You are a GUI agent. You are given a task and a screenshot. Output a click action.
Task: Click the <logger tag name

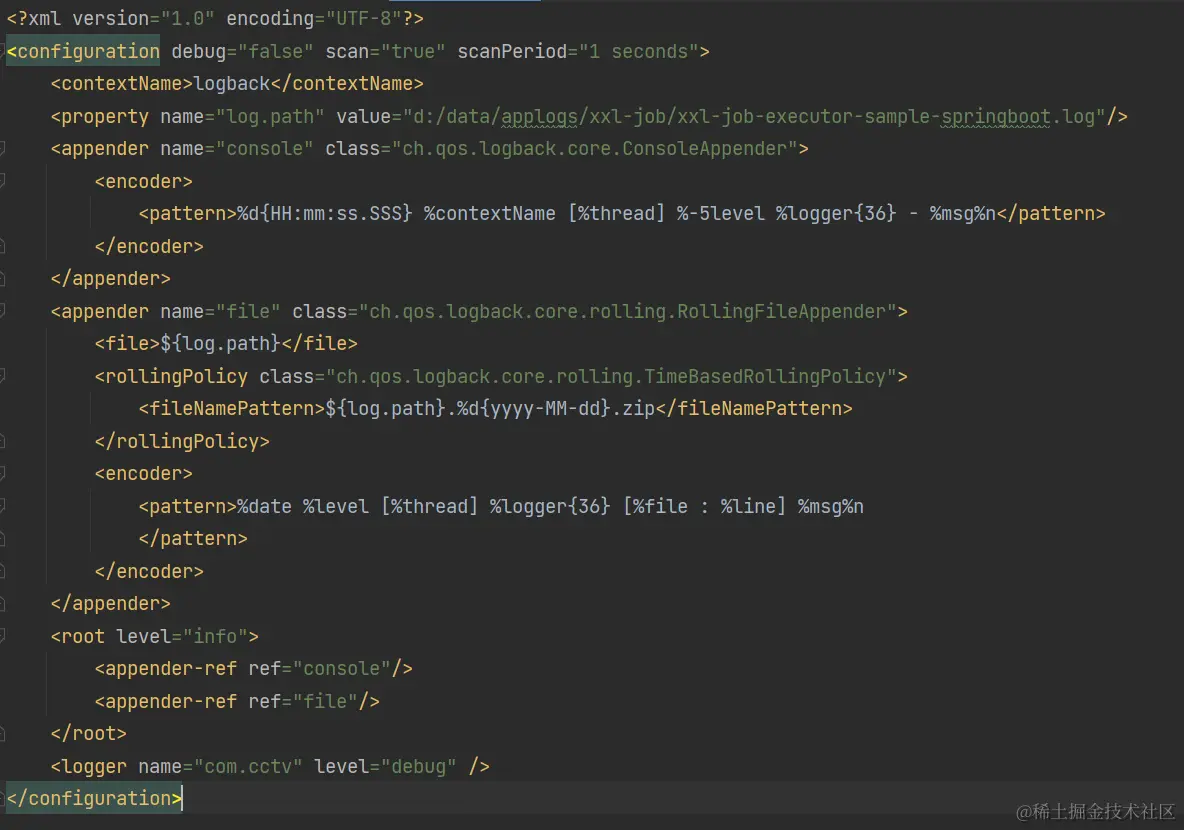[x=88, y=767]
